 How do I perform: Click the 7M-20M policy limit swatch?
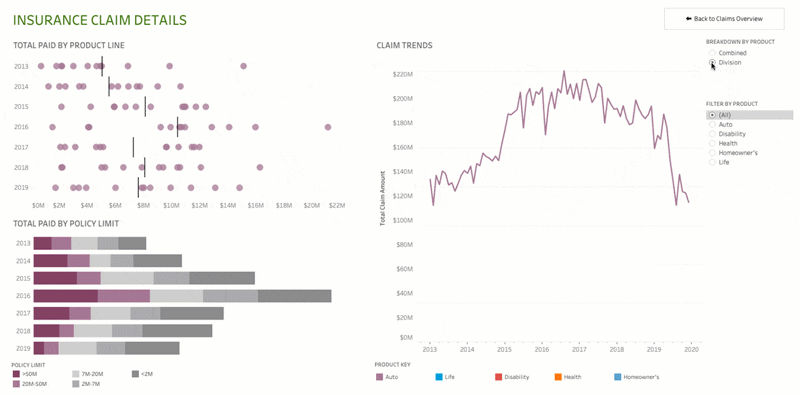pos(76,374)
